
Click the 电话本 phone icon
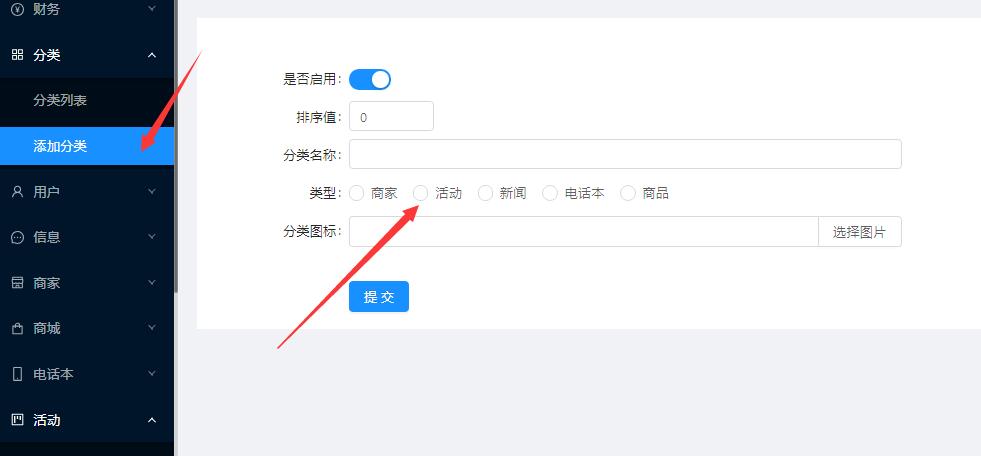tap(18, 374)
